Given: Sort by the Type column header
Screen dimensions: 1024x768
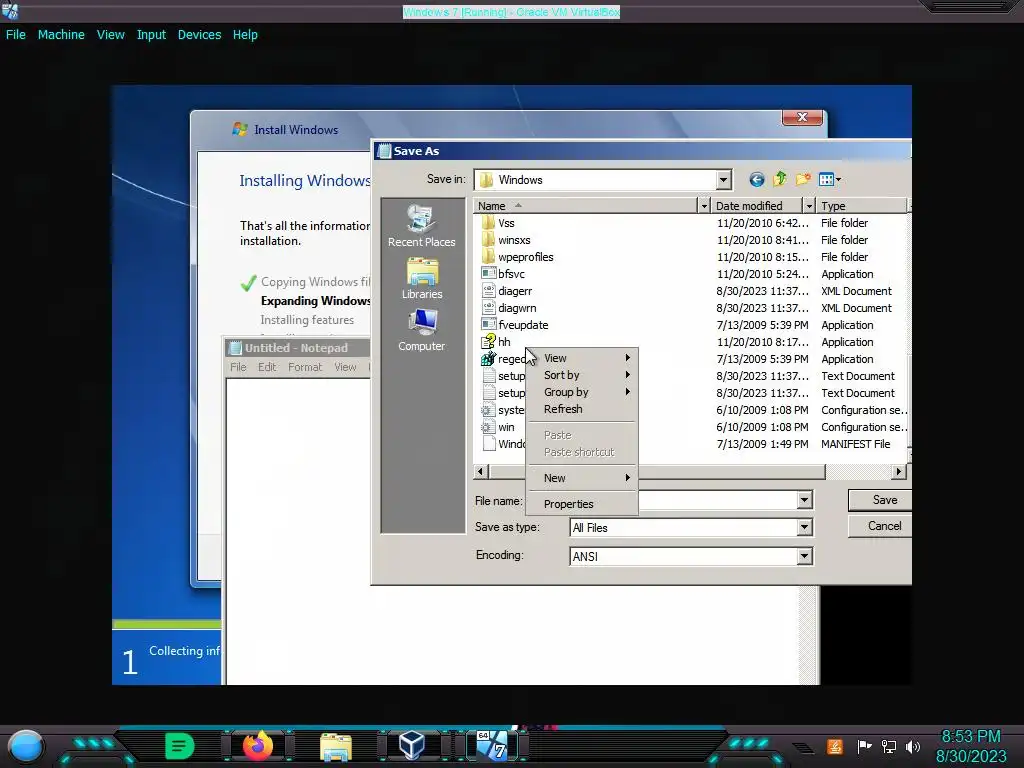Looking at the screenshot, I should click(862, 206).
